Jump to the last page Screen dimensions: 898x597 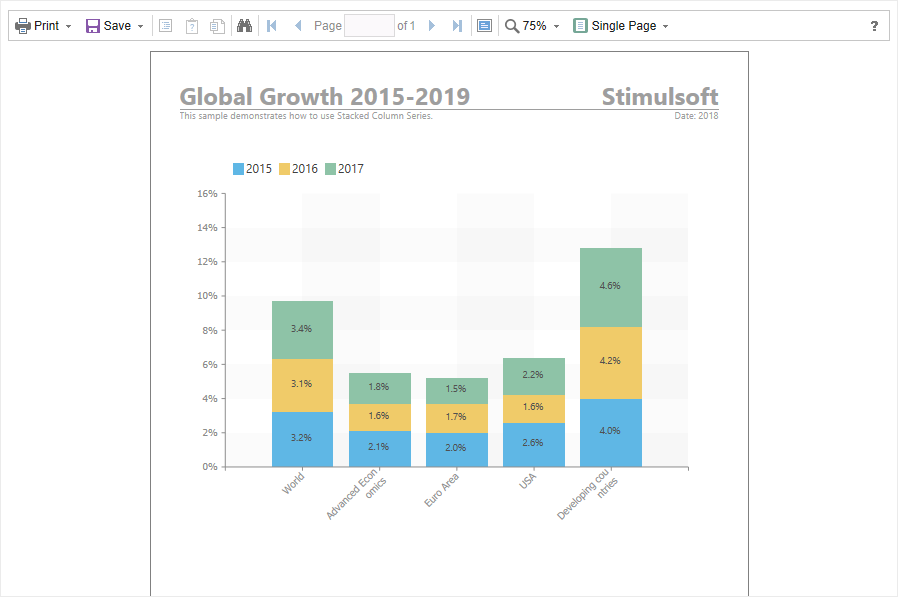click(x=457, y=26)
